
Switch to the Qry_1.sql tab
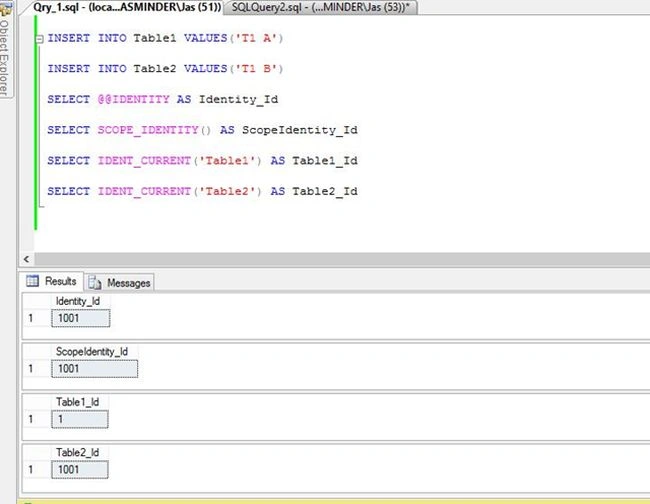(127, 7)
